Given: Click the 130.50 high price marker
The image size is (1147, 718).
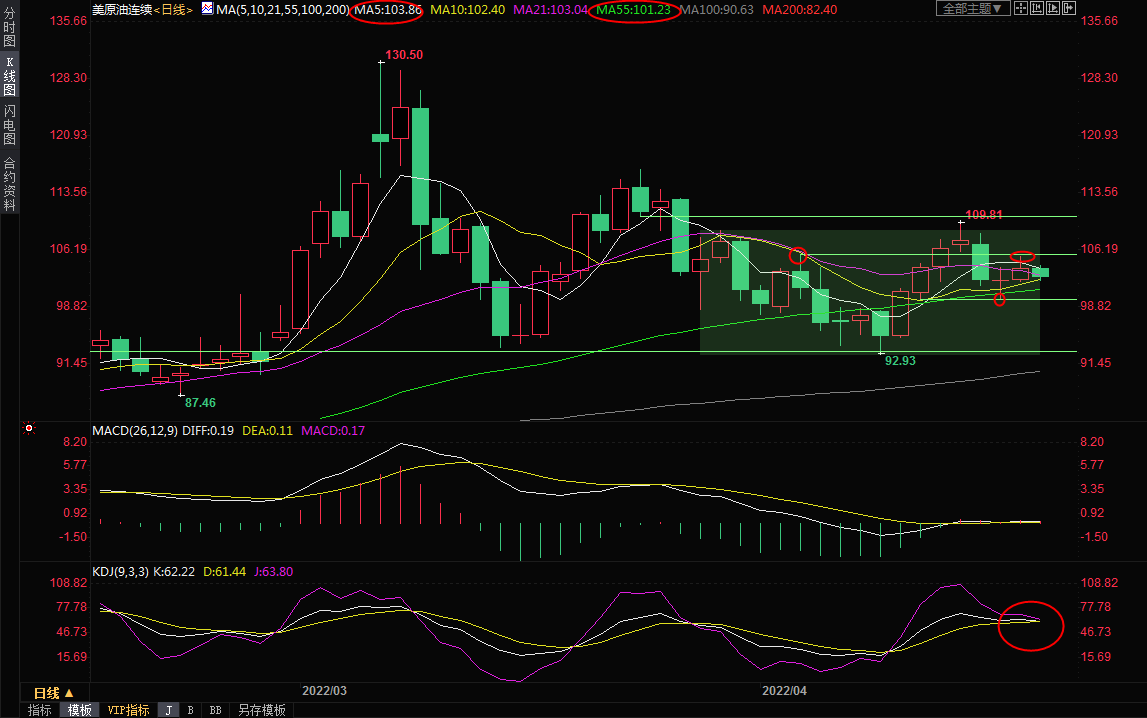Looking at the screenshot, I should point(404,55).
